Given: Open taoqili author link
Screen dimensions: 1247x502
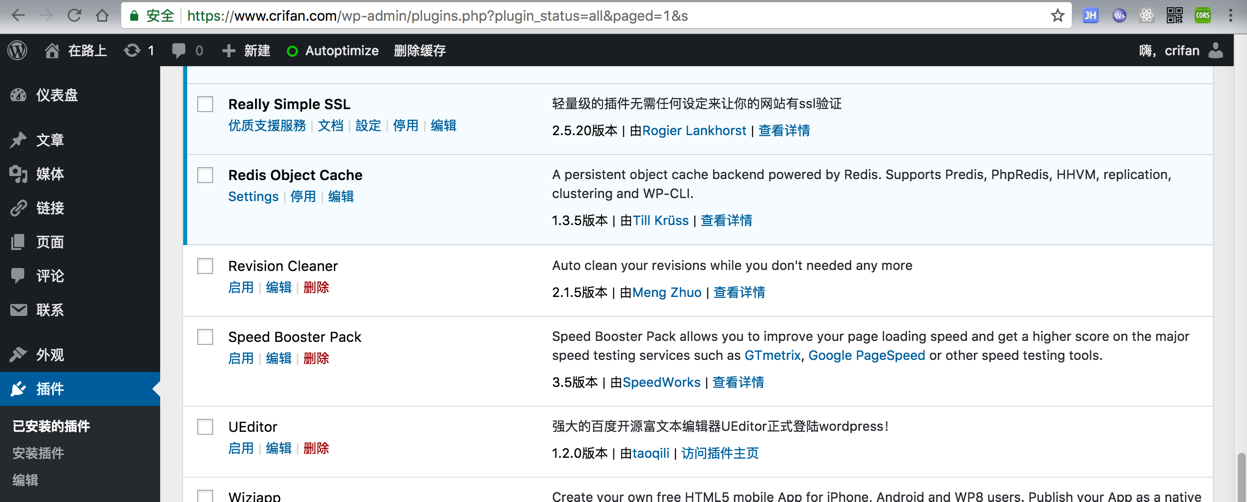Looking at the screenshot, I should [651, 454].
